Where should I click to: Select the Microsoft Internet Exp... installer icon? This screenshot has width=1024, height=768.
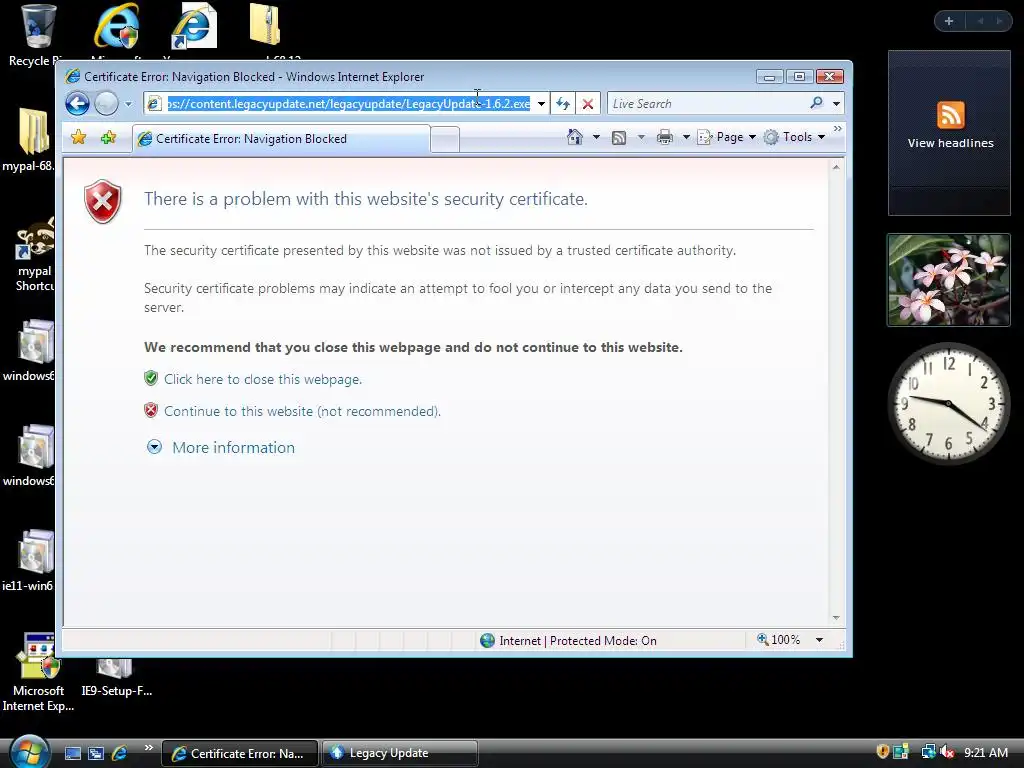[x=38, y=671]
